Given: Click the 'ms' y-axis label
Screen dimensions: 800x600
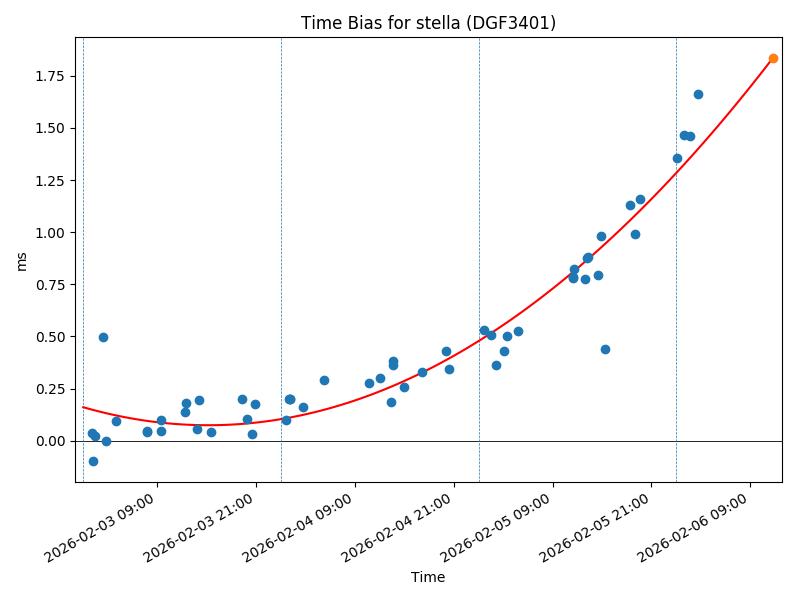Looking at the screenshot, I should tap(21, 261).
